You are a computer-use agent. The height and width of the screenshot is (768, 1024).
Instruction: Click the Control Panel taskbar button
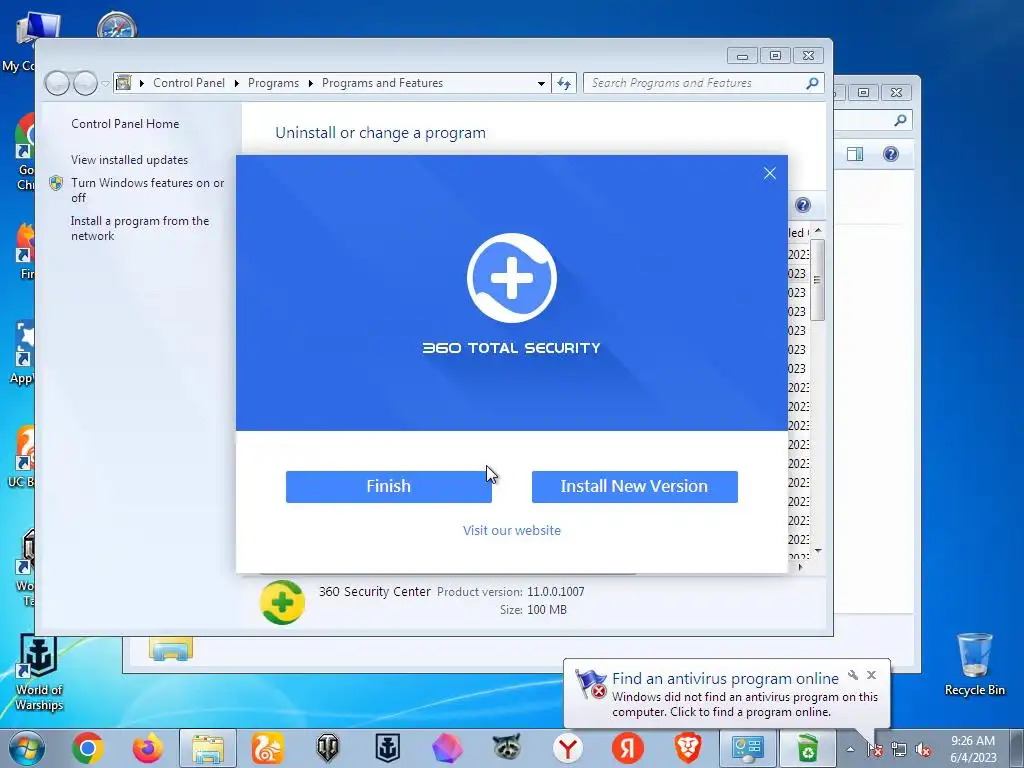[747, 748]
